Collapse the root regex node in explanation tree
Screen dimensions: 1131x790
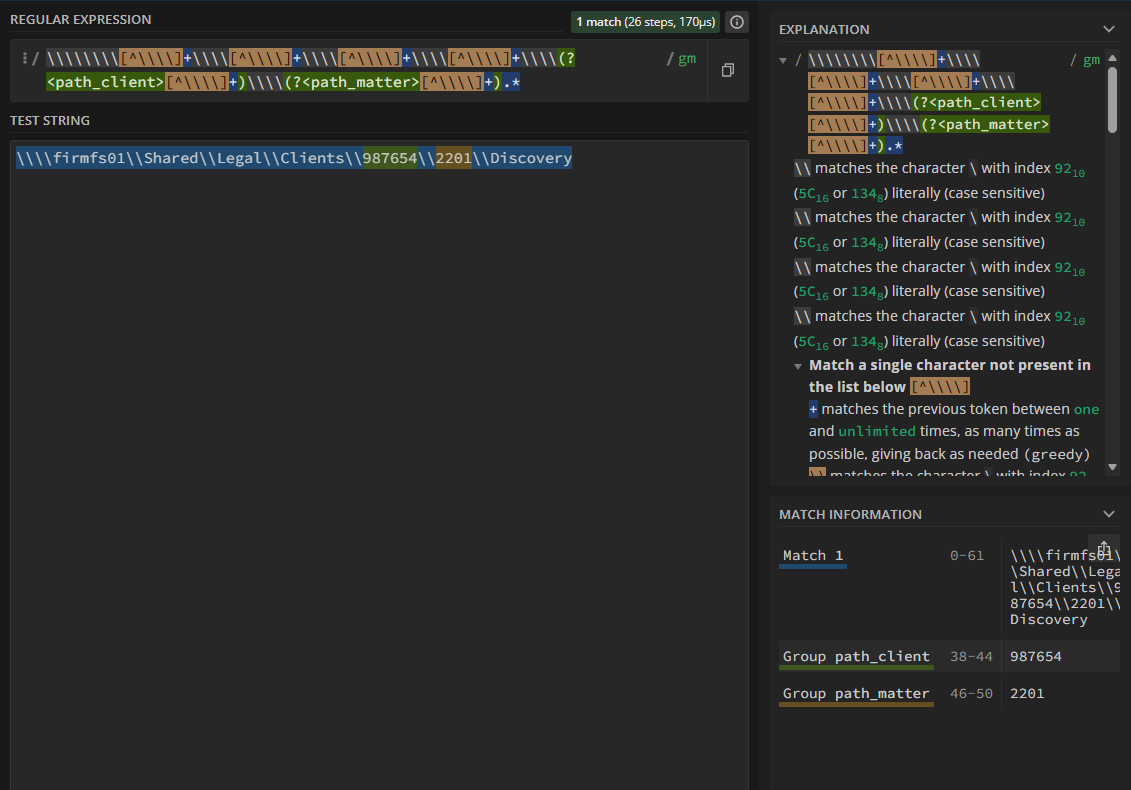(783, 60)
